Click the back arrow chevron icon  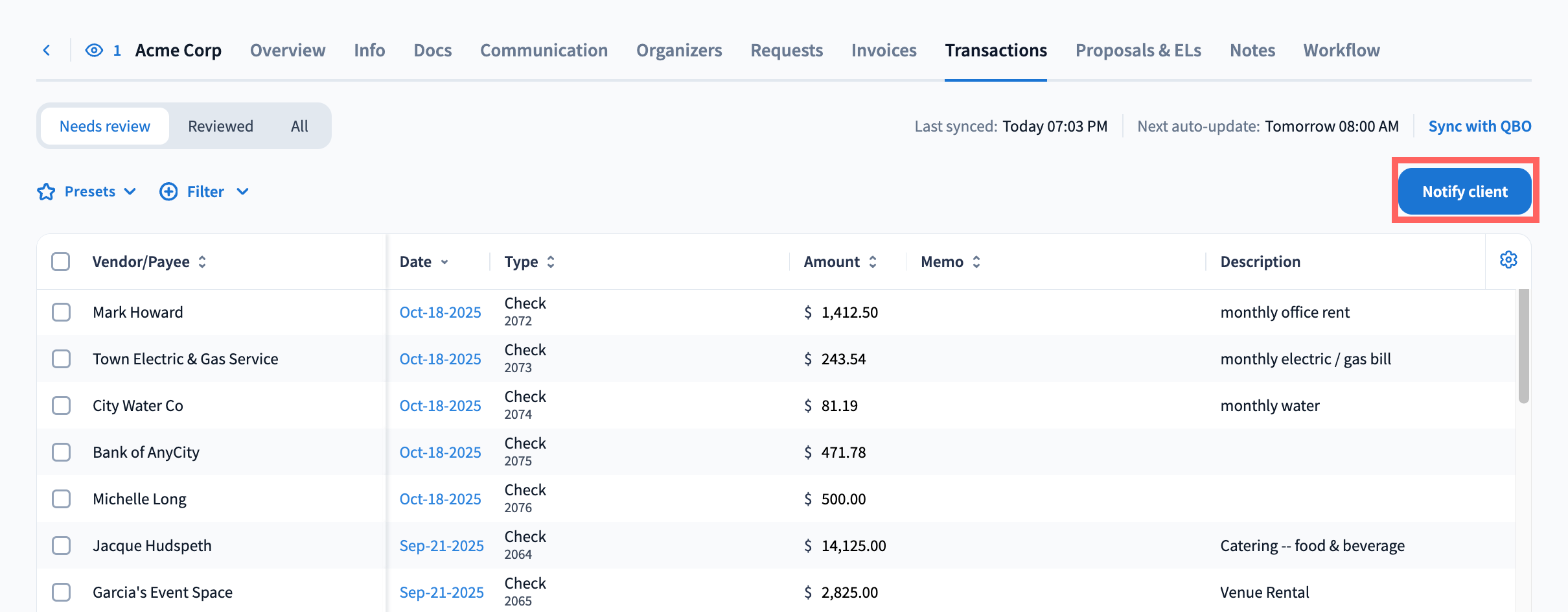pos(47,50)
